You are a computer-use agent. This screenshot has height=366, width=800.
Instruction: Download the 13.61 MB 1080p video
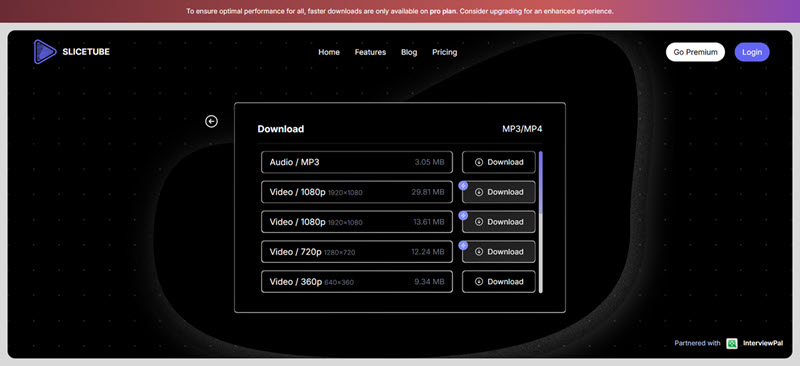tap(499, 222)
